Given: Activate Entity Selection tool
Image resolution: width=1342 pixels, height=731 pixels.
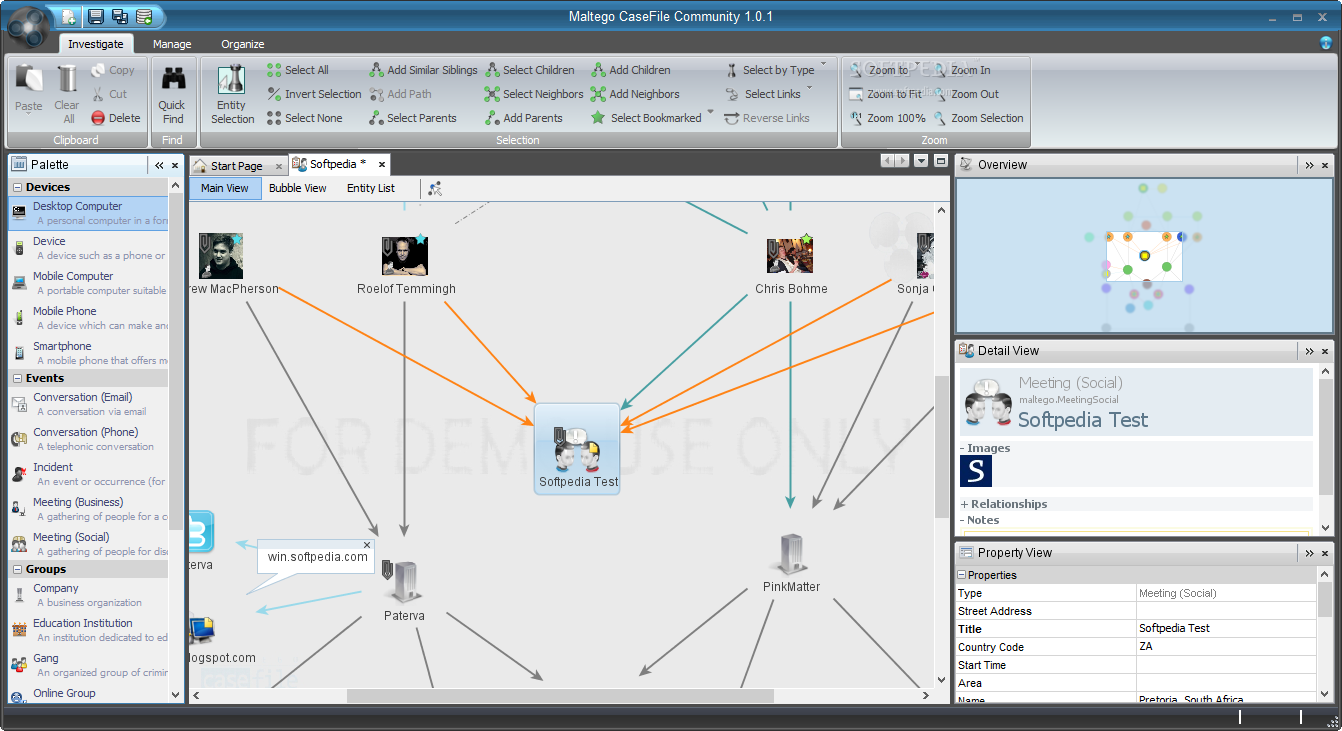Looking at the screenshot, I should tap(232, 94).
